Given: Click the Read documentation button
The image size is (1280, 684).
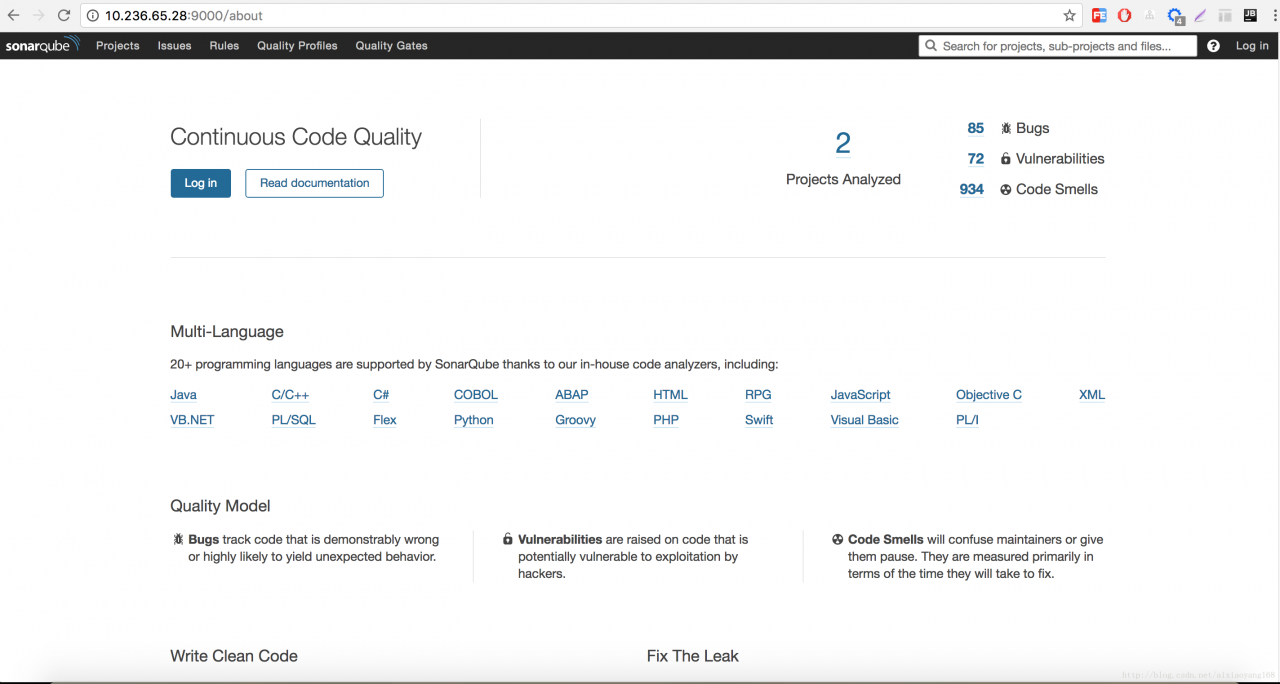Looking at the screenshot, I should point(314,183).
